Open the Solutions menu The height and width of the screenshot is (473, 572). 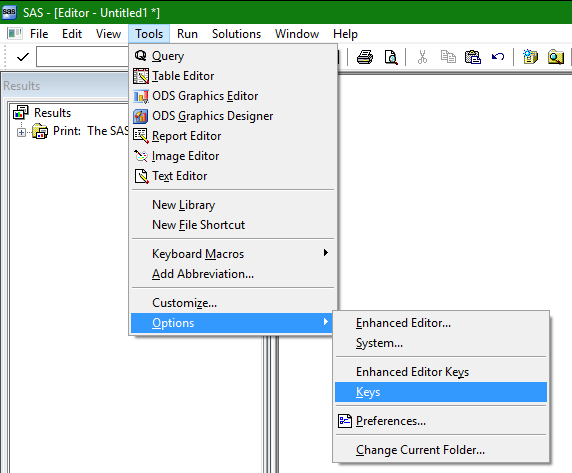pos(236,34)
